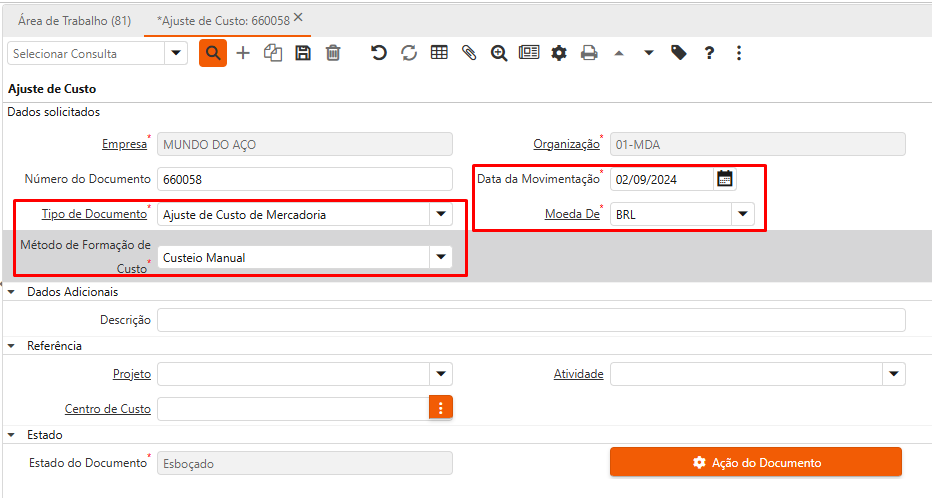Create a new record with plus icon

[x=243, y=53]
